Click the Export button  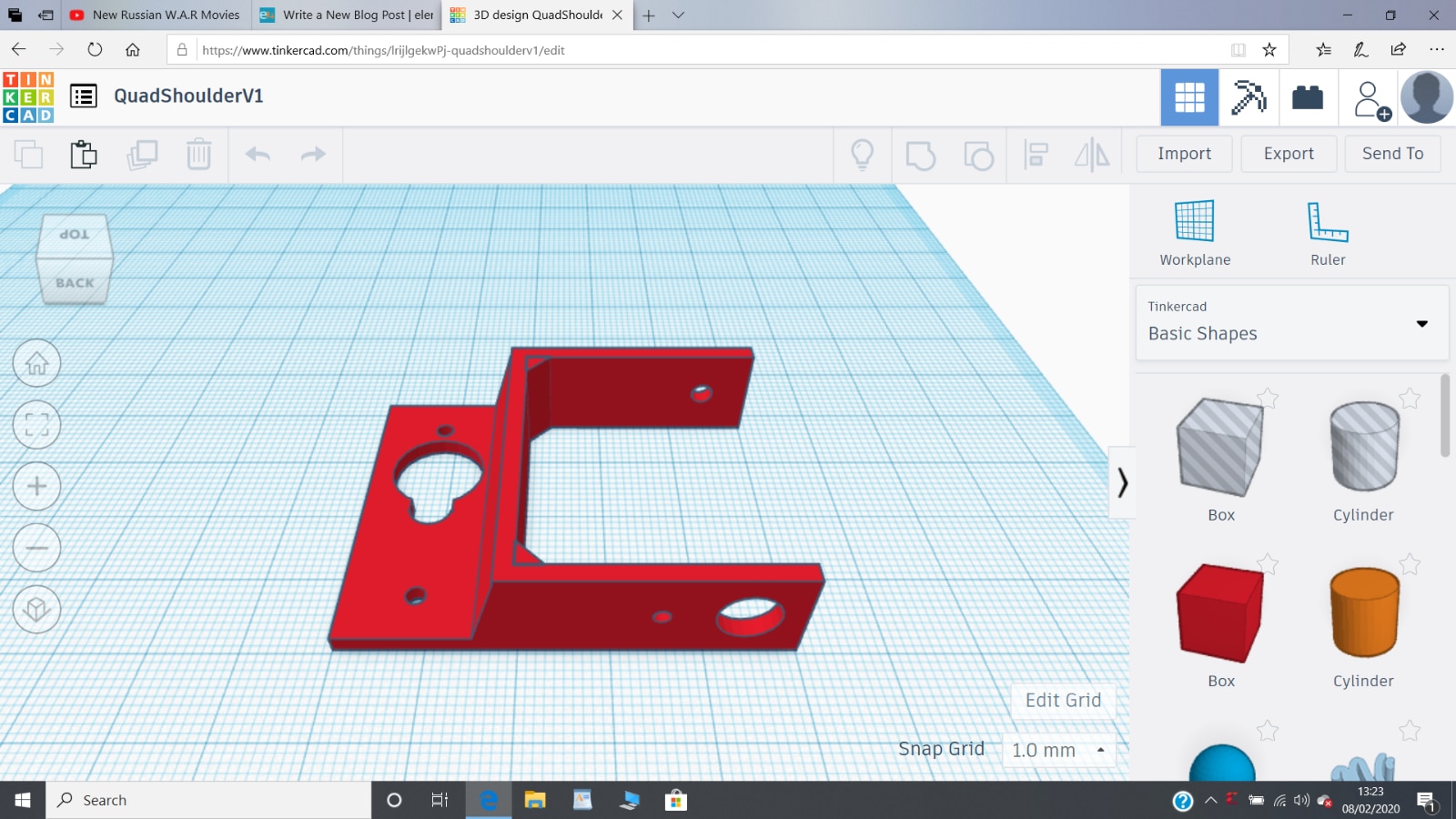point(1288,154)
